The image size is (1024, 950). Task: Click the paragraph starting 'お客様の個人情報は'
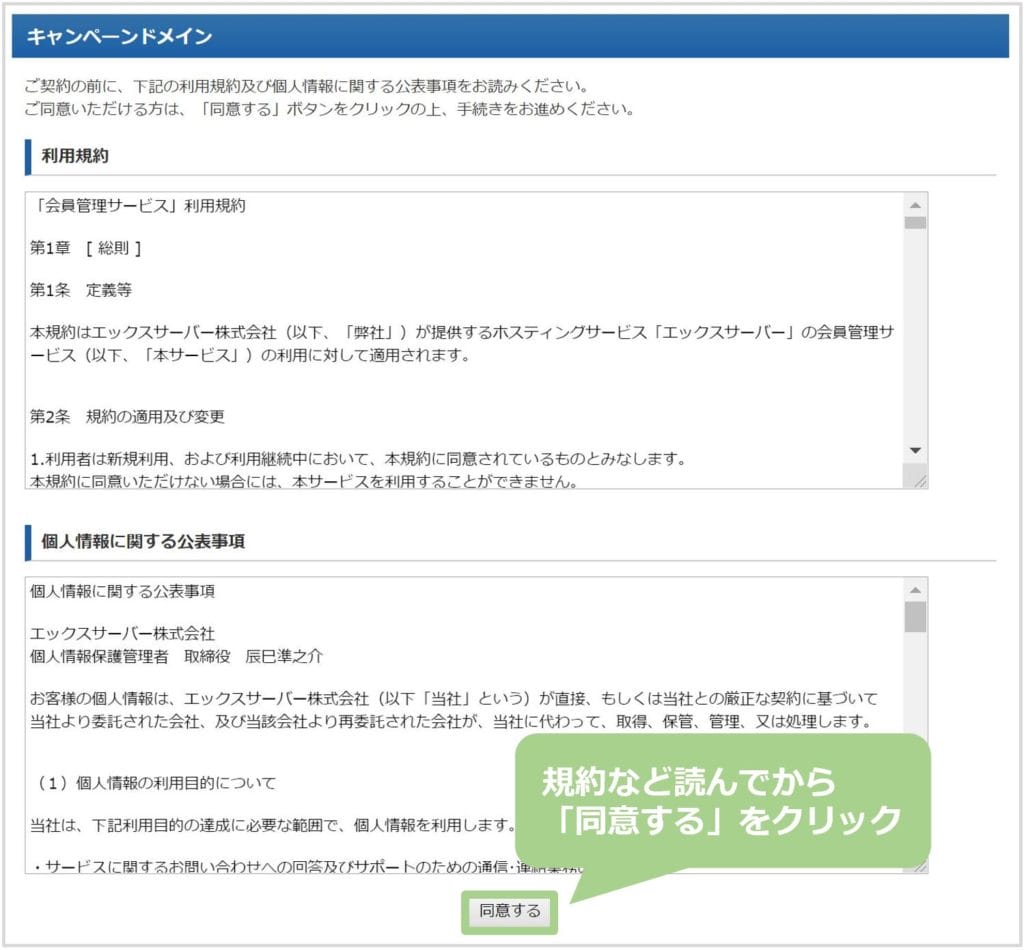pyautogui.click(x=454, y=710)
